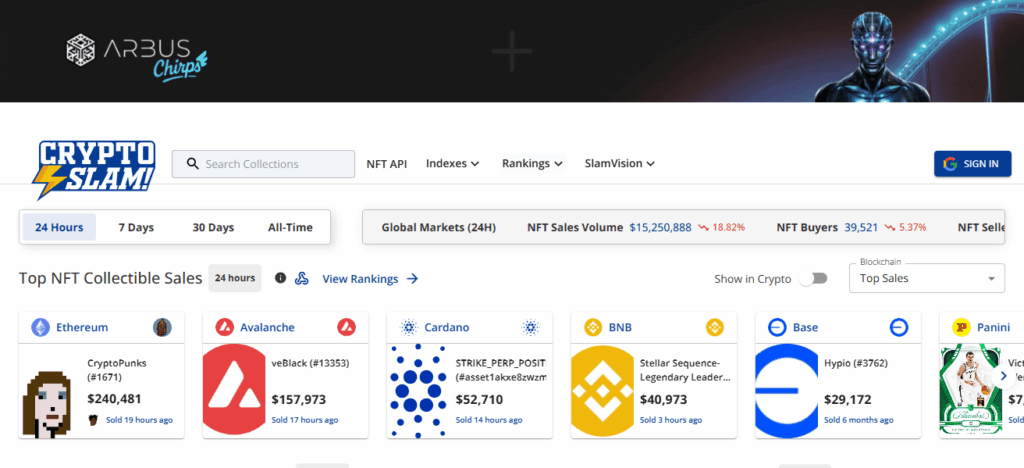The image size is (1024, 468).
Task: Click Cardano icon at card header right
Action: tap(530, 327)
